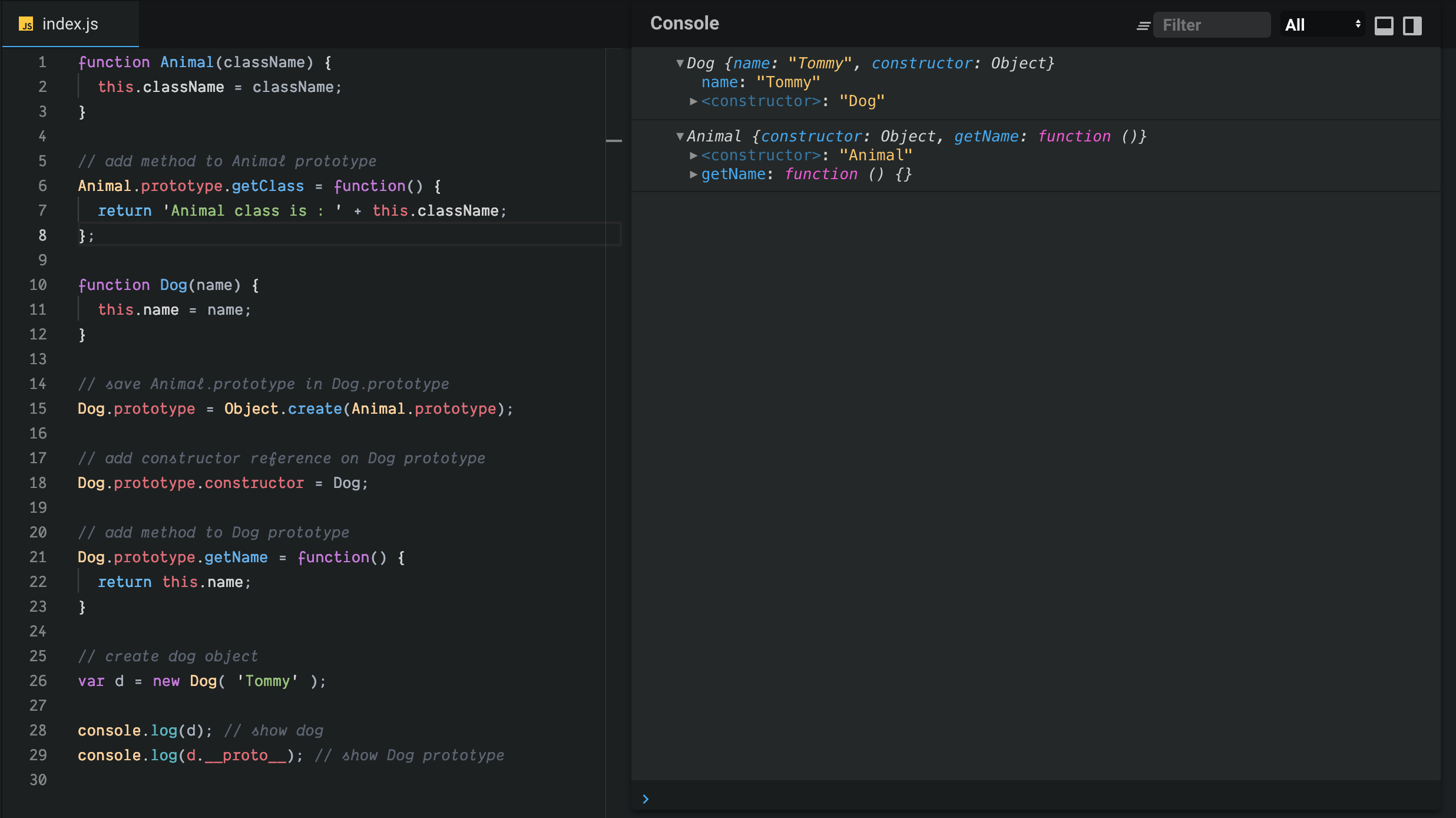
Task: Click the Console panel title
Action: pyautogui.click(x=684, y=23)
